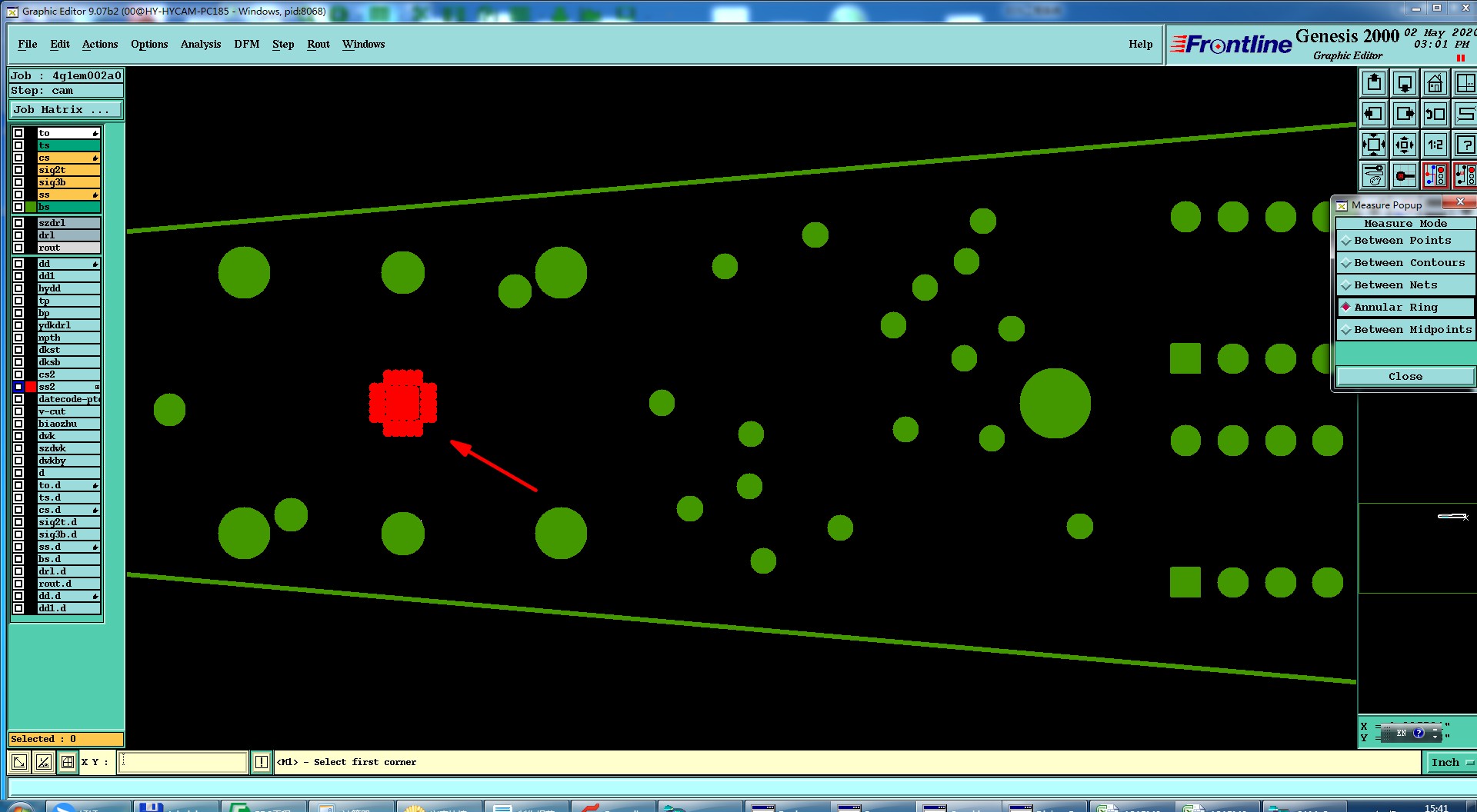Toggle the checkbox for layer 'sig2t'
The width and height of the screenshot is (1477, 812).
click(x=18, y=170)
